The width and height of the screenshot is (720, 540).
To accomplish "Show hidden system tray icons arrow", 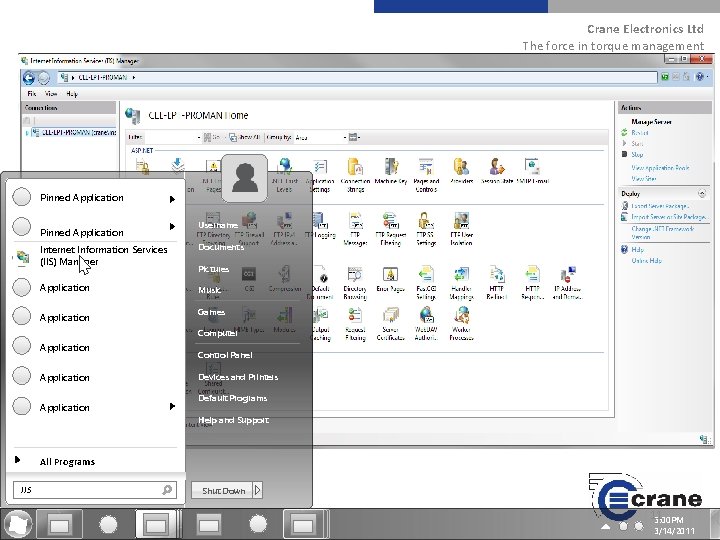I will 606,526.
